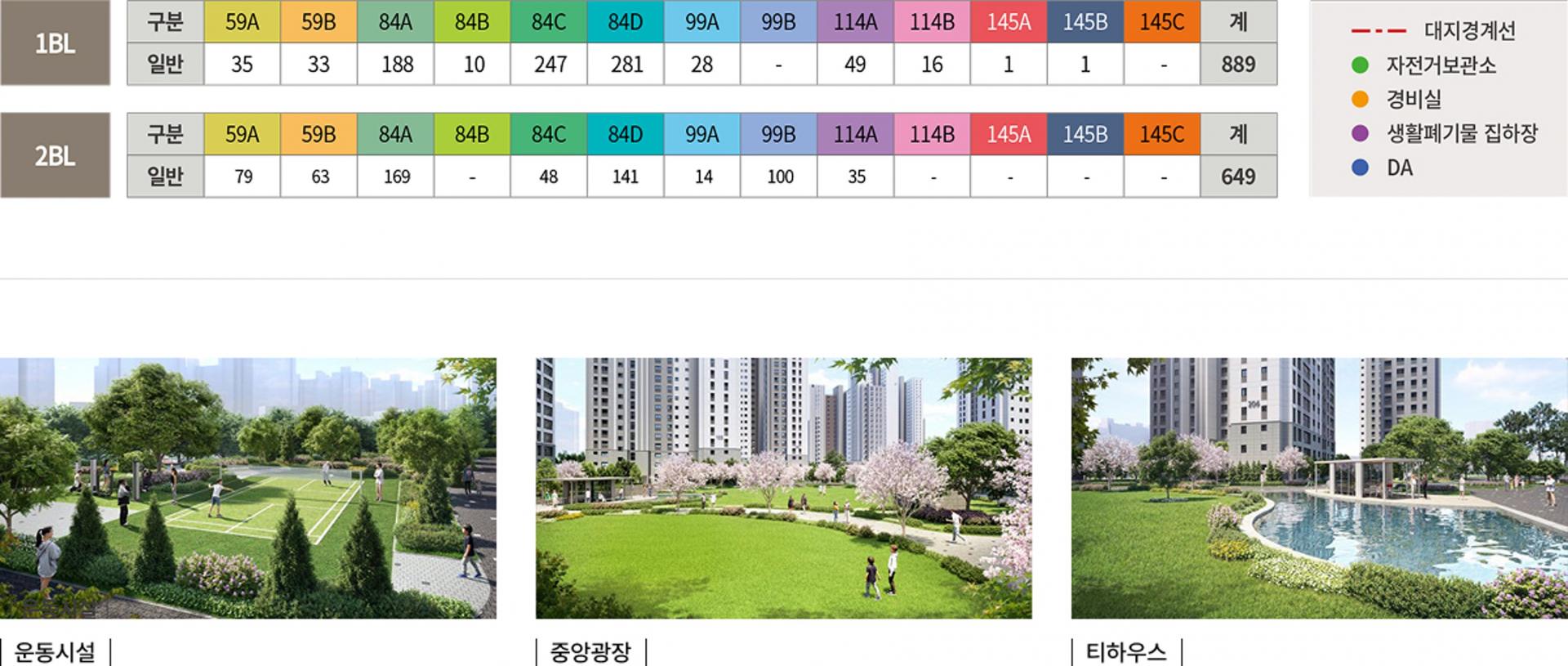Click the 운동시설 caption text
1568x666 pixels.
click(x=56, y=652)
